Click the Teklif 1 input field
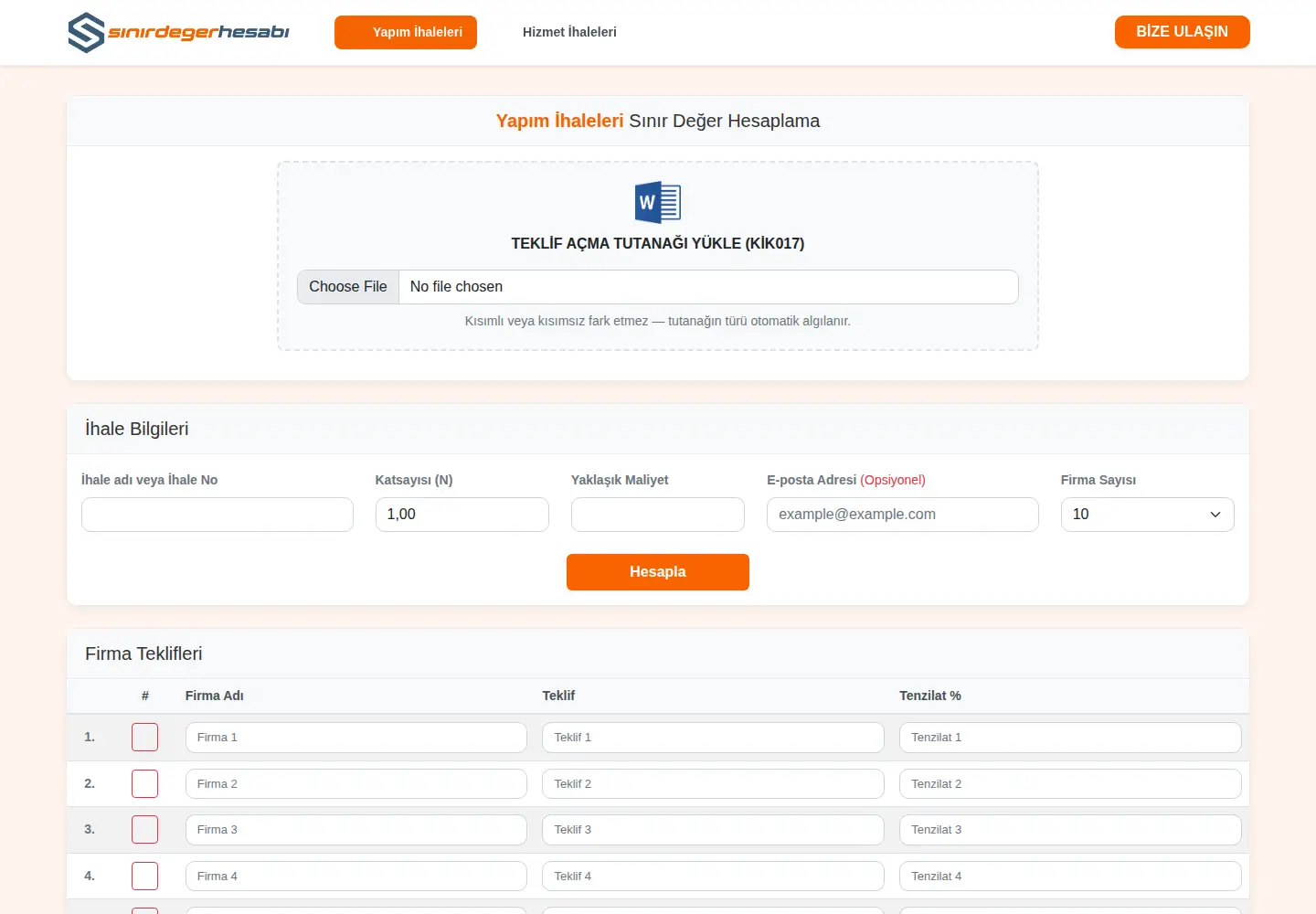Screen dimensions: 1316x914 click(x=713, y=738)
